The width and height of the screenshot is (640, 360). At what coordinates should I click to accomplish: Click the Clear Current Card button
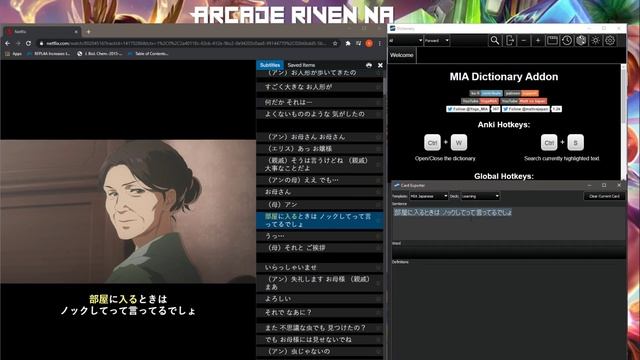(604, 196)
